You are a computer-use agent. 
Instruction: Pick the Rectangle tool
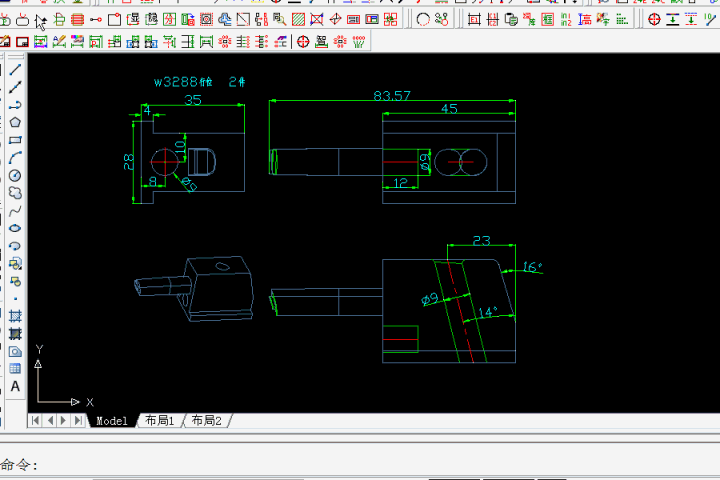pyautogui.click(x=15, y=140)
